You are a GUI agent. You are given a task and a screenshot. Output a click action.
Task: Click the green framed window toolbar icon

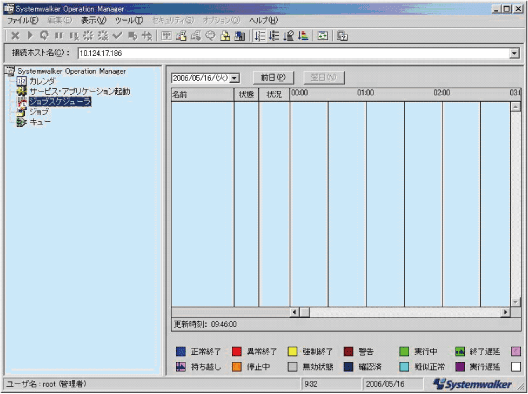click(x=323, y=36)
